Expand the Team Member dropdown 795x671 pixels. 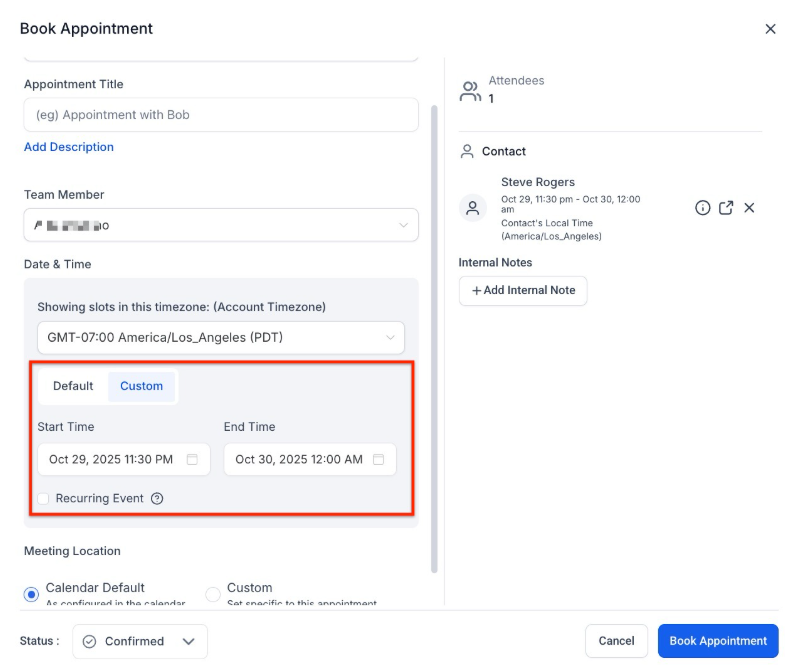coord(221,225)
